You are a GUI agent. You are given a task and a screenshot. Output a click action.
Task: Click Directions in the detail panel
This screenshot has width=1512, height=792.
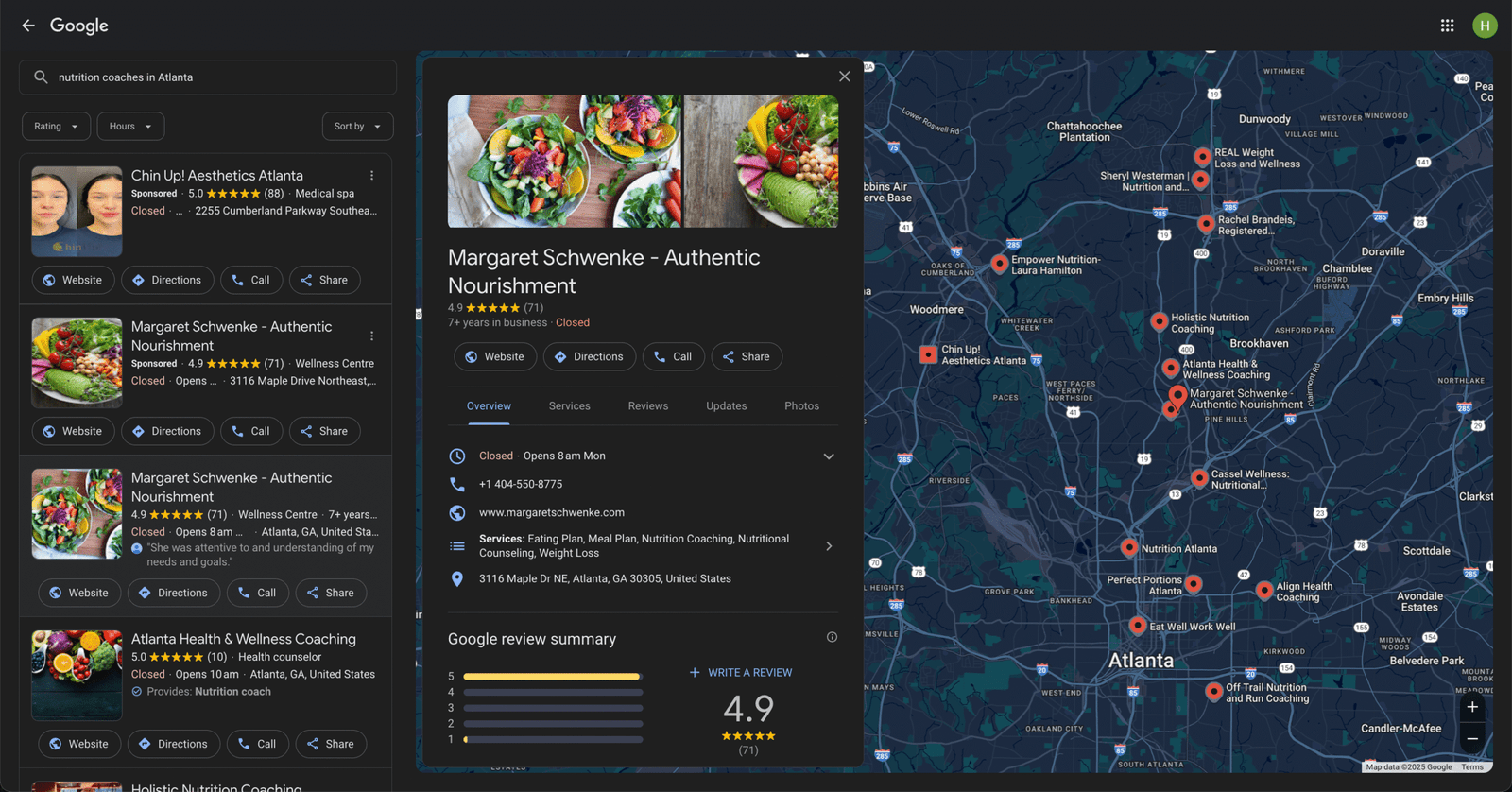[x=590, y=357]
